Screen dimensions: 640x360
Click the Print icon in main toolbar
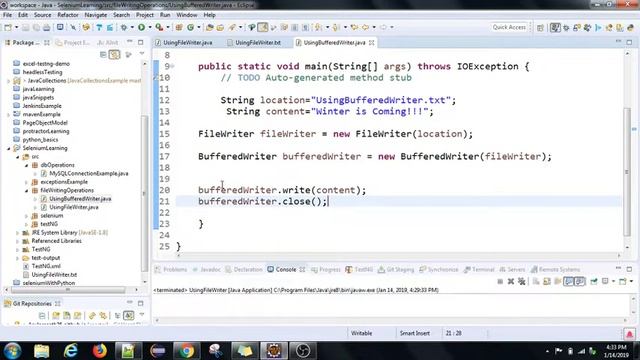[47, 27]
